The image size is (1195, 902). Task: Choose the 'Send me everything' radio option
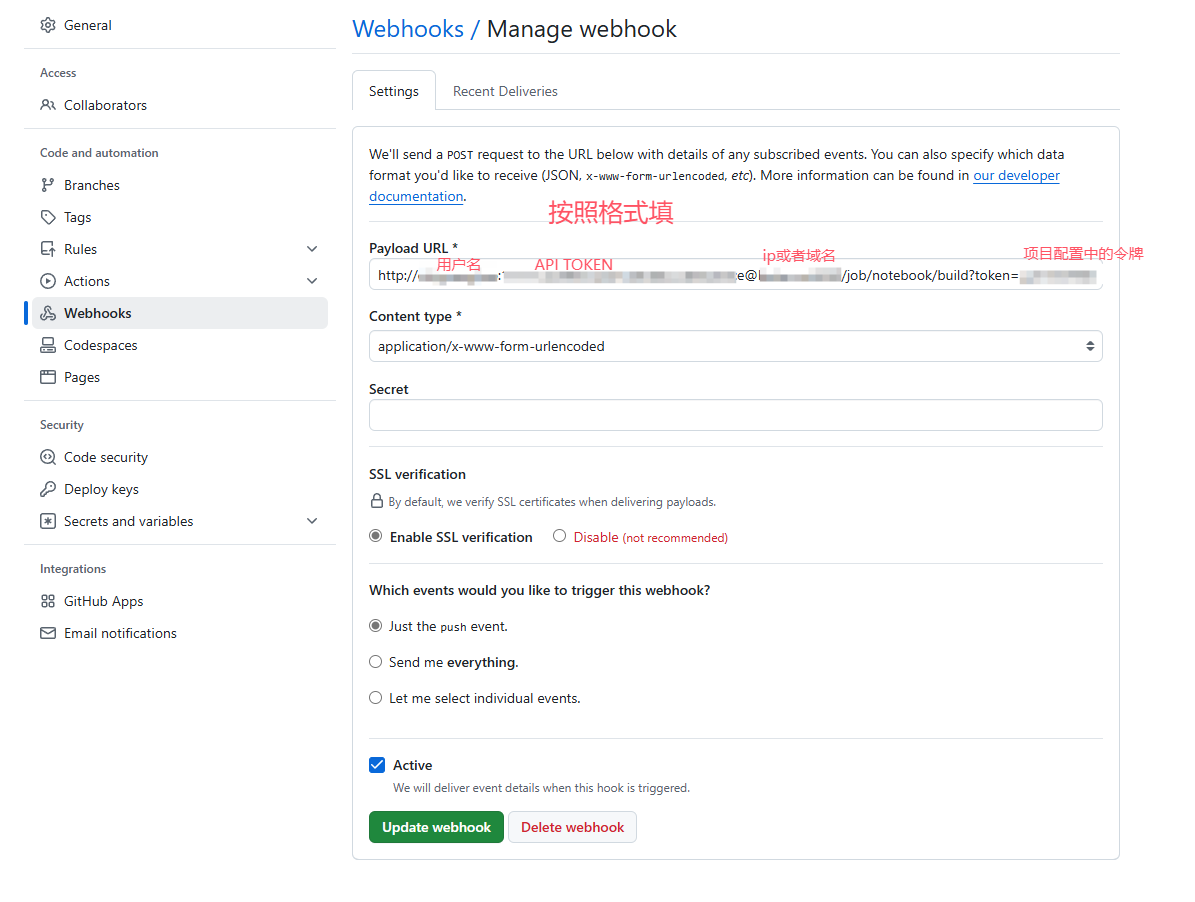[x=376, y=662]
